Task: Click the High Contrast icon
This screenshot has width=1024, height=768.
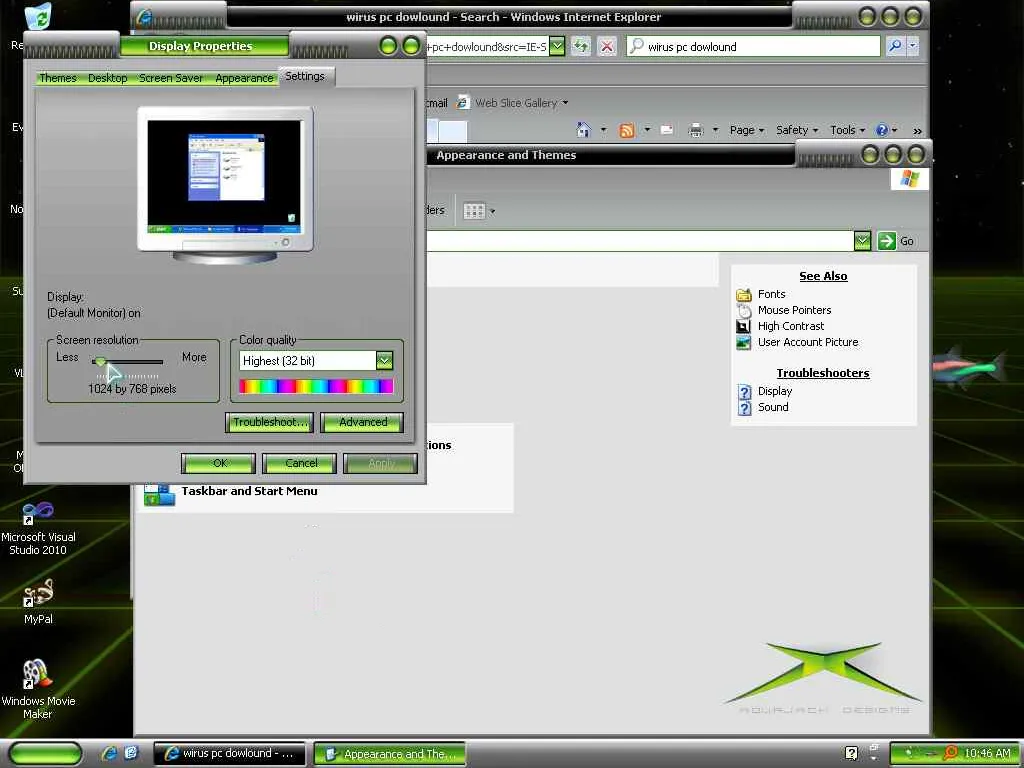Action: click(744, 327)
